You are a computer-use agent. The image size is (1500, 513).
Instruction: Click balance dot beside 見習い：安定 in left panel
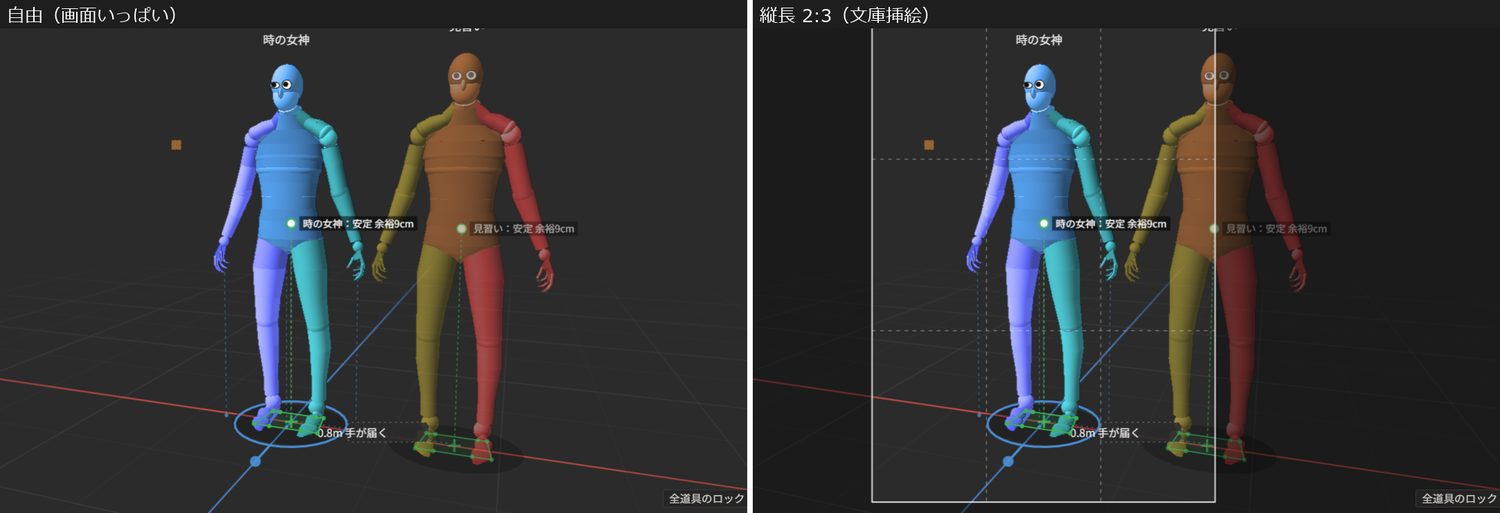[x=461, y=229]
